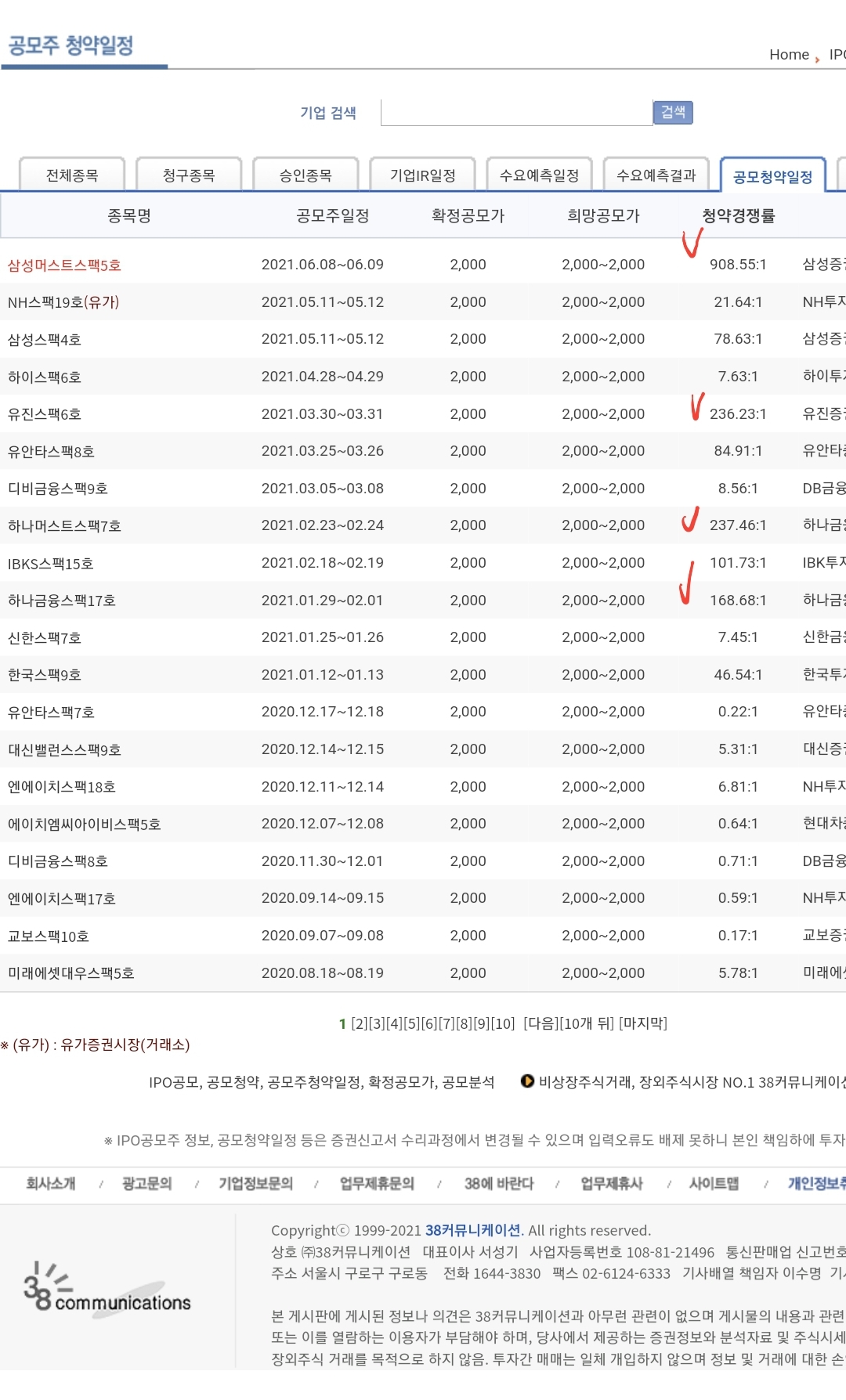
Task: Switch to the 승인종목 tab
Action: tap(305, 175)
